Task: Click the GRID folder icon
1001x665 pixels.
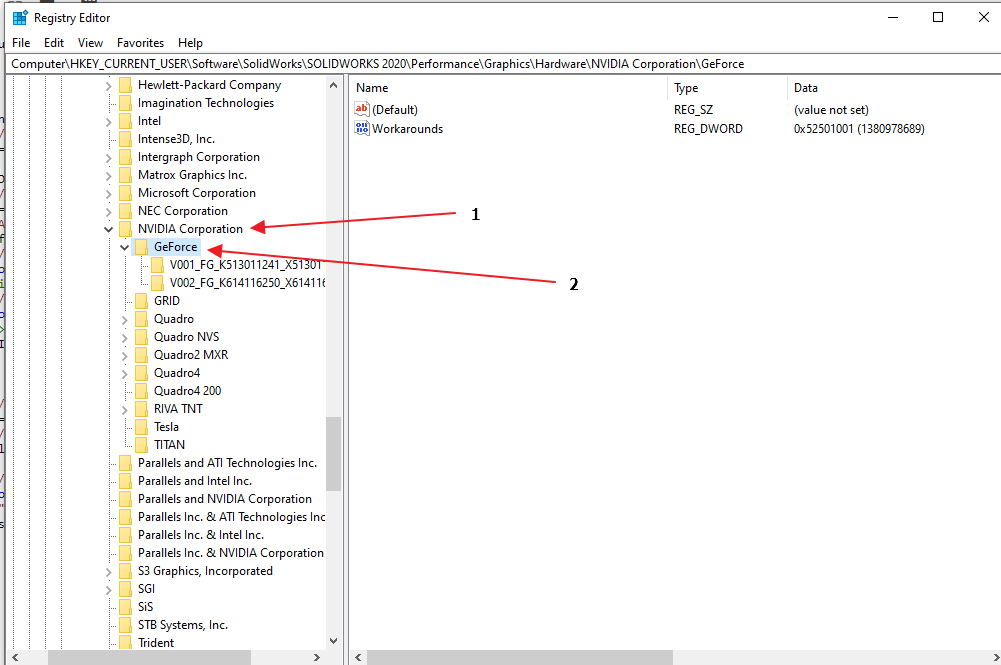Action: (x=139, y=300)
